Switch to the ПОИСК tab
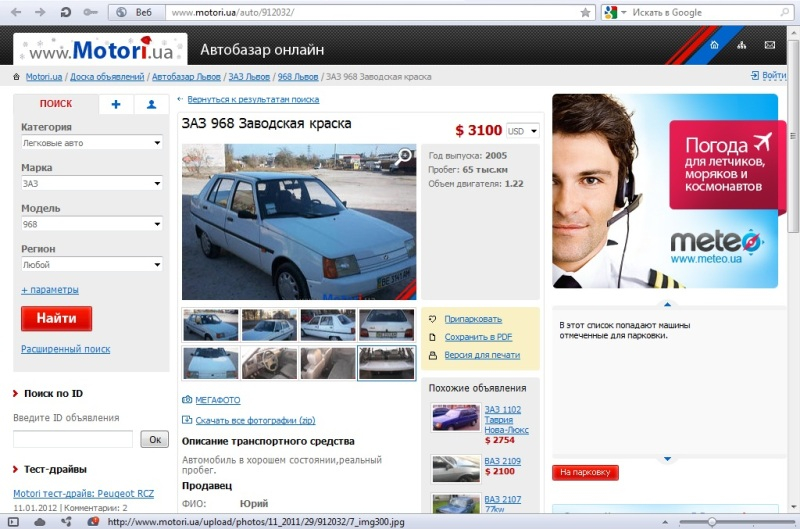 56,104
